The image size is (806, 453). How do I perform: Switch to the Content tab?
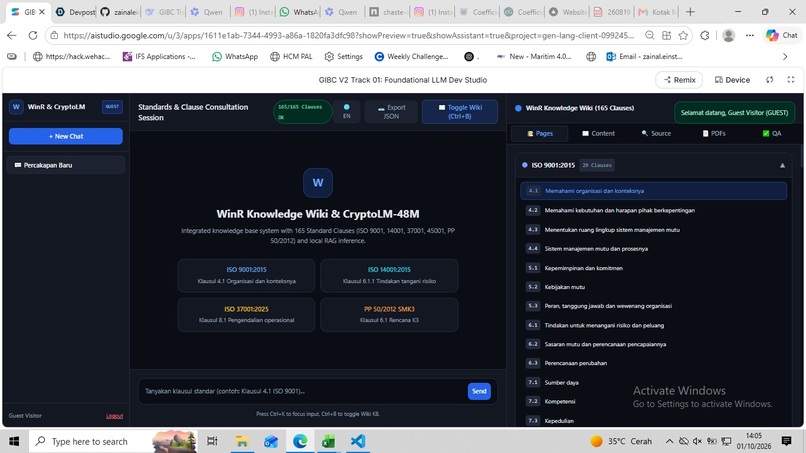pyautogui.click(x=598, y=133)
